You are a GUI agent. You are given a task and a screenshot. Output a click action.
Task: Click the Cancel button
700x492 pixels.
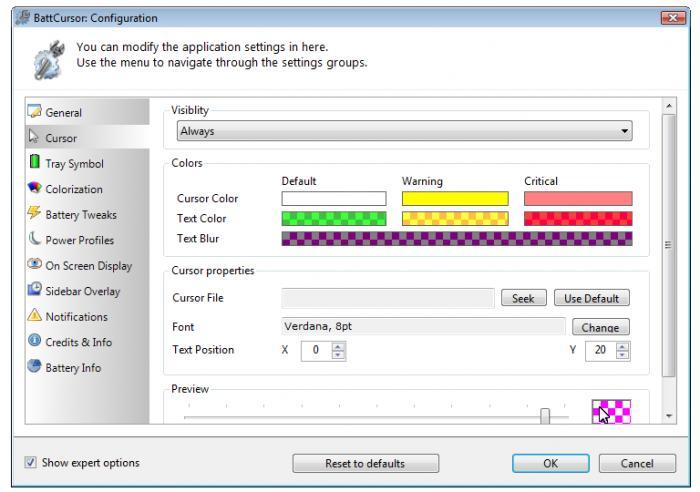point(637,463)
